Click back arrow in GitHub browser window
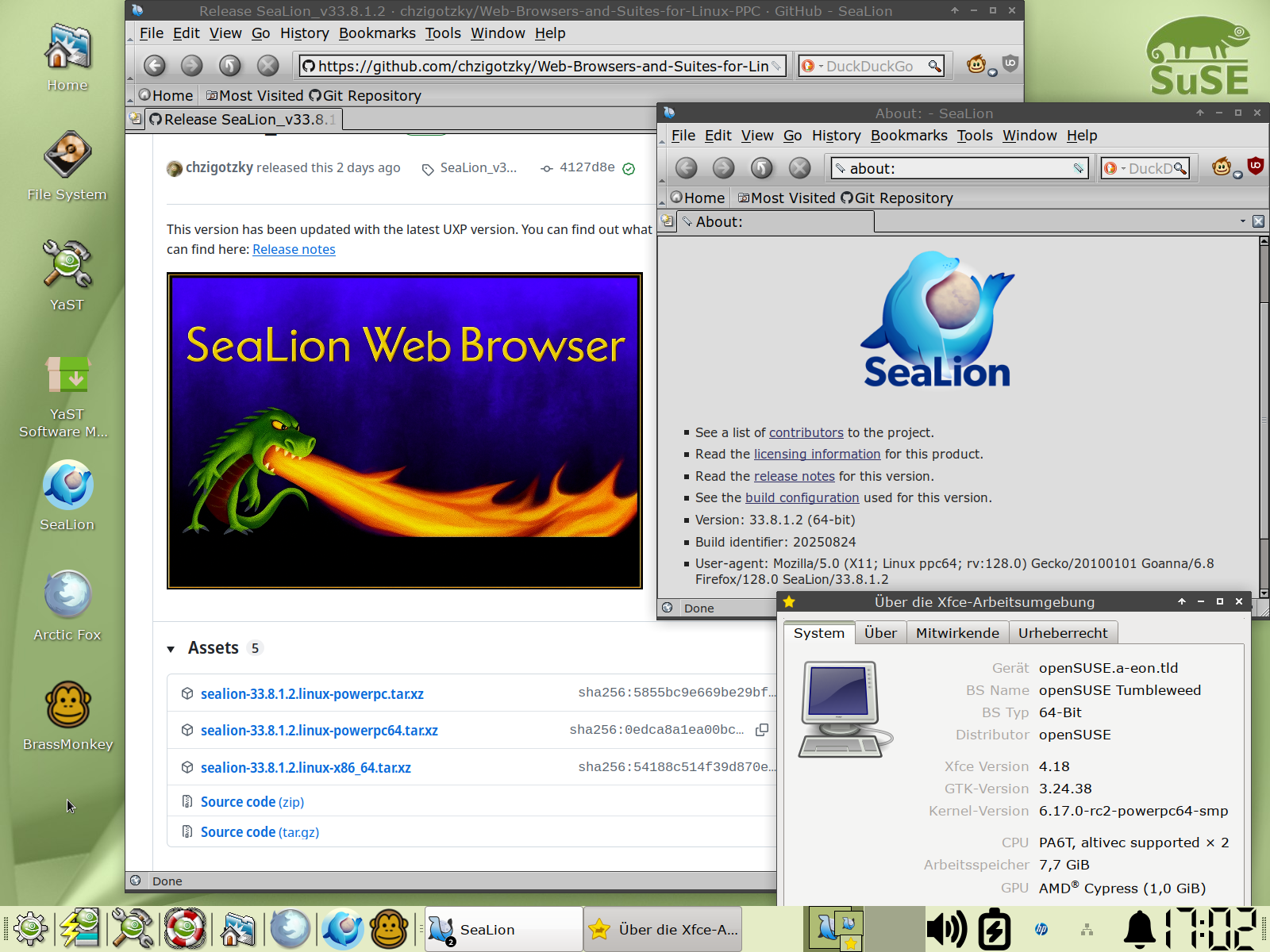This screenshot has width=1270, height=952. 155,66
